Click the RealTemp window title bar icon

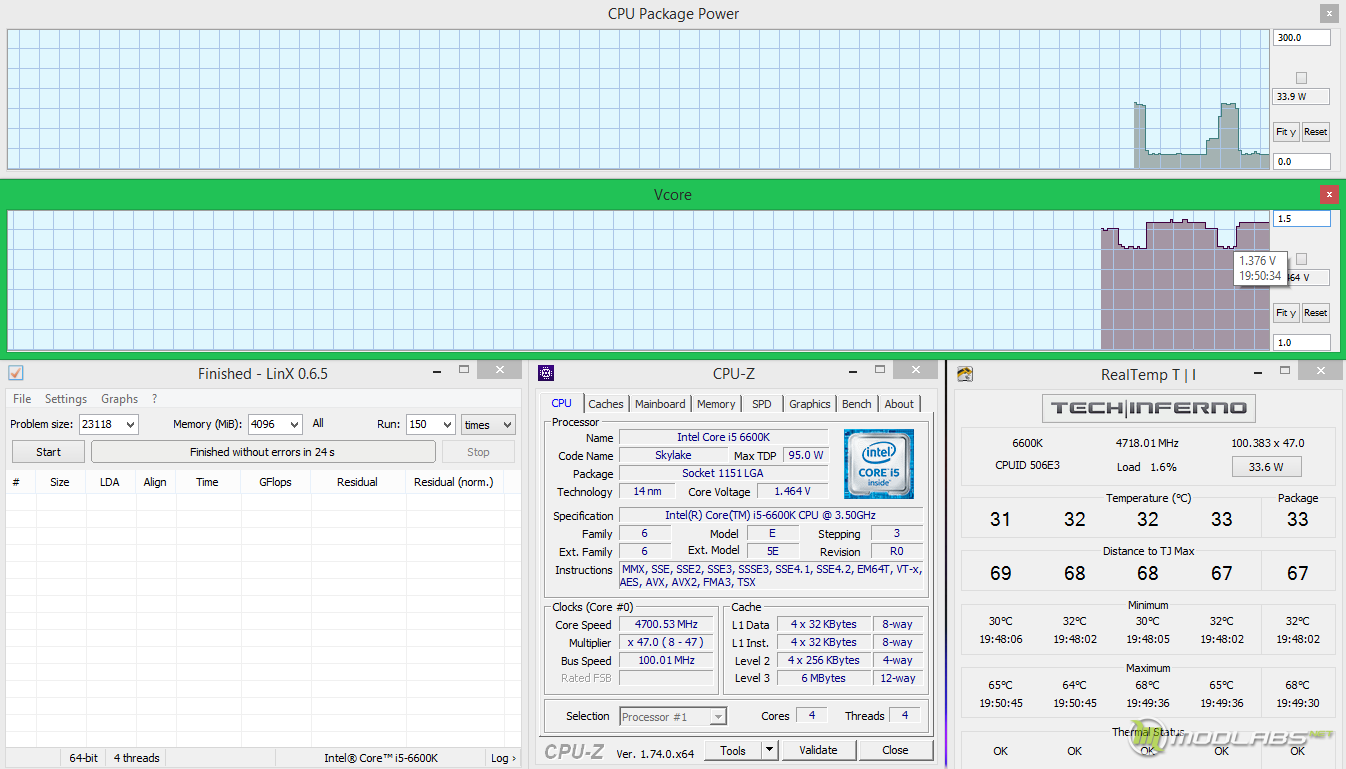965,375
